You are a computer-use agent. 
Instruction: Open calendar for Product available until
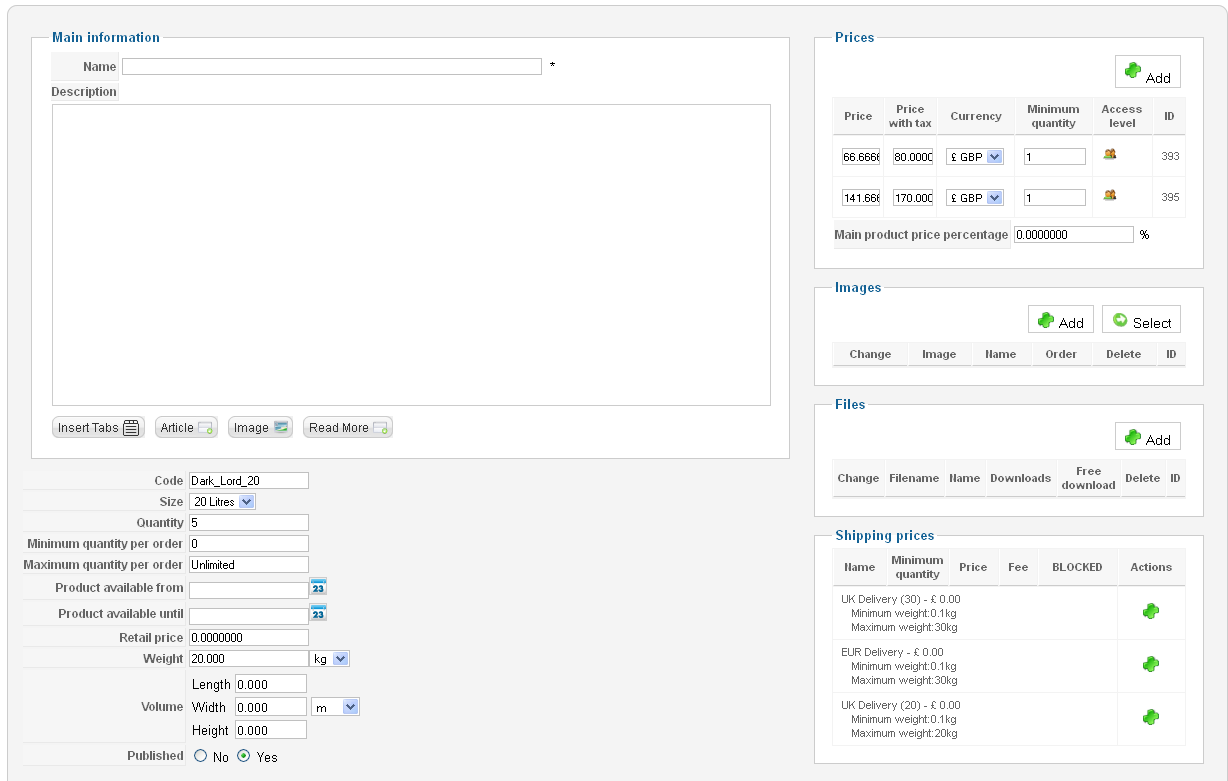point(318,613)
